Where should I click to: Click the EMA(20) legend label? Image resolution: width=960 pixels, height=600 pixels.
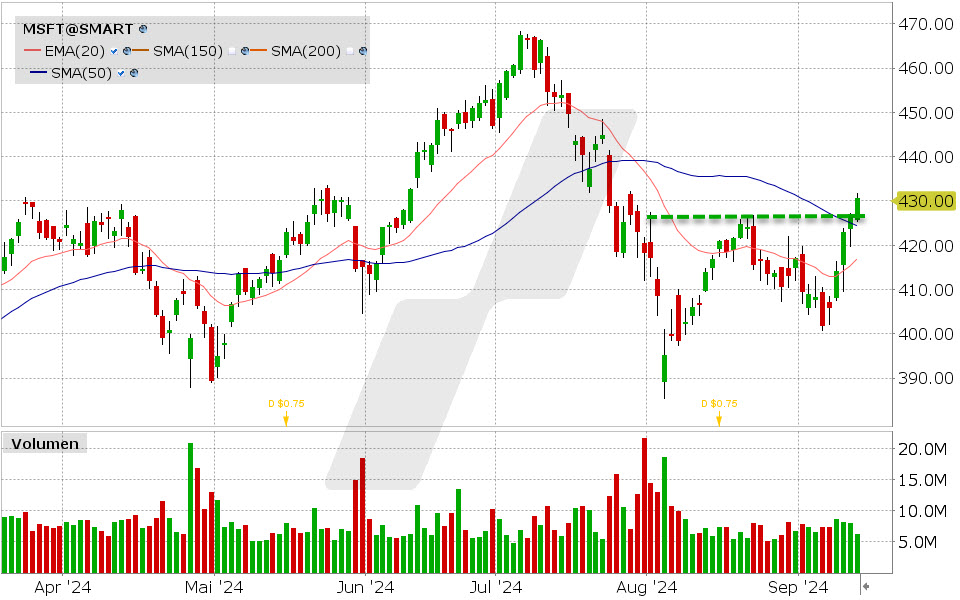click(75, 51)
